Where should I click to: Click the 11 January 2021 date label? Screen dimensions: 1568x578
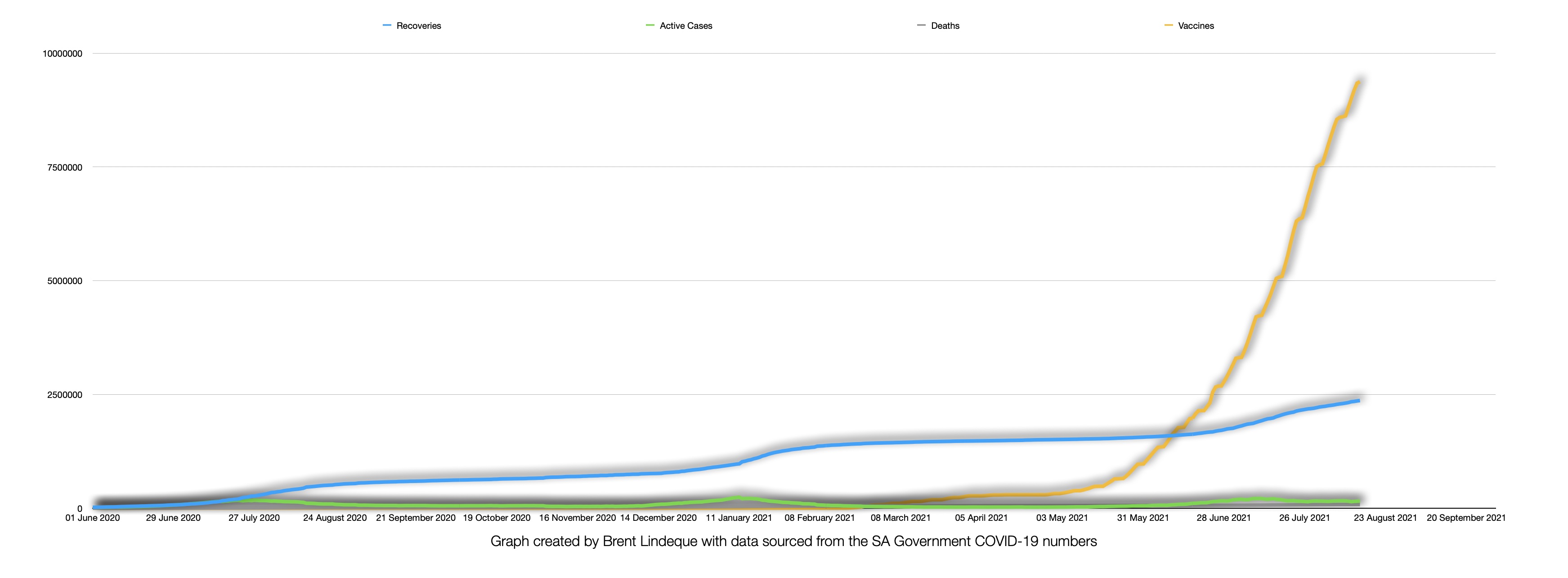click(739, 518)
